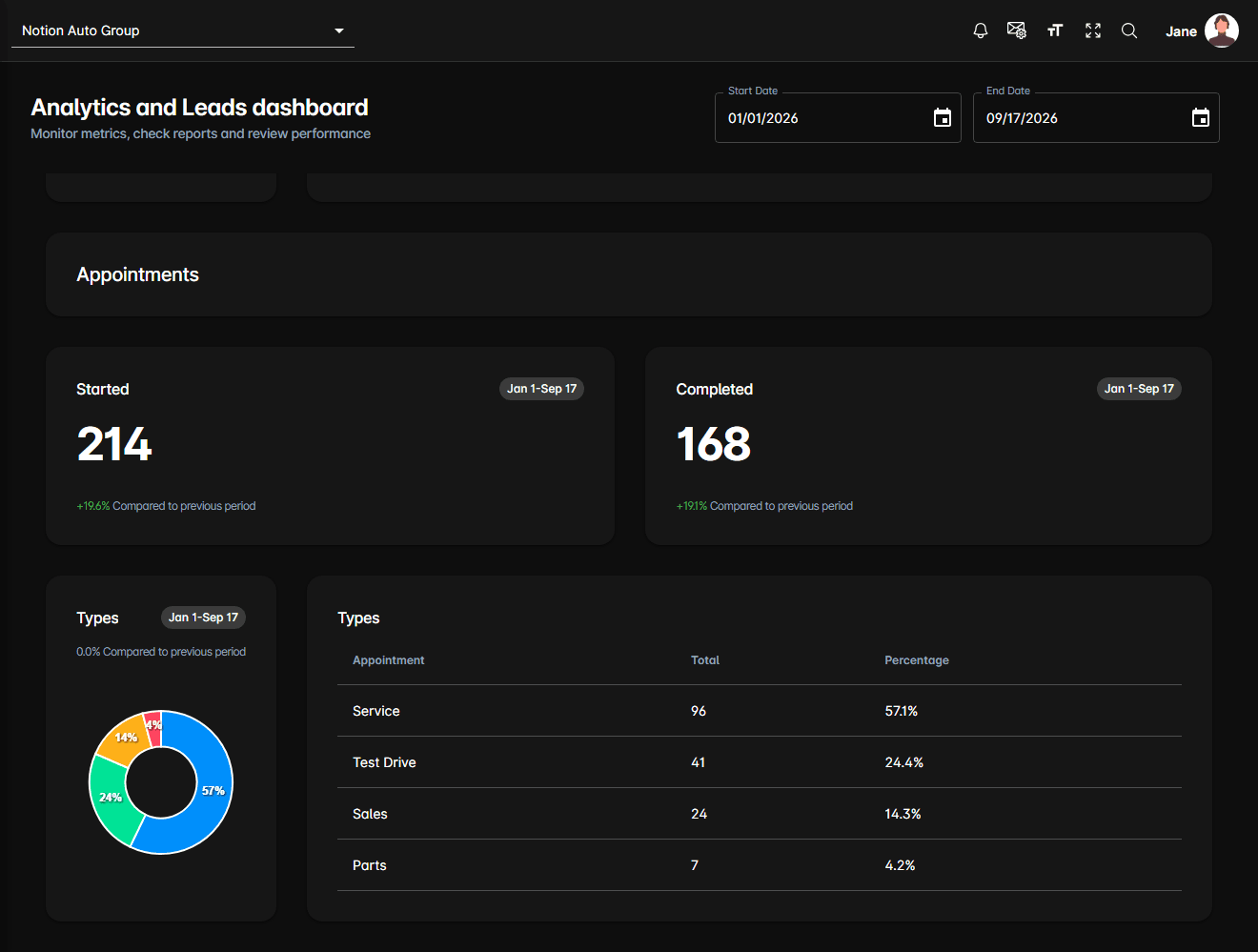This screenshot has width=1258, height=952.
Task: Open the mail settings icon
Action: pyautogui.click(x=1017, y=30)
